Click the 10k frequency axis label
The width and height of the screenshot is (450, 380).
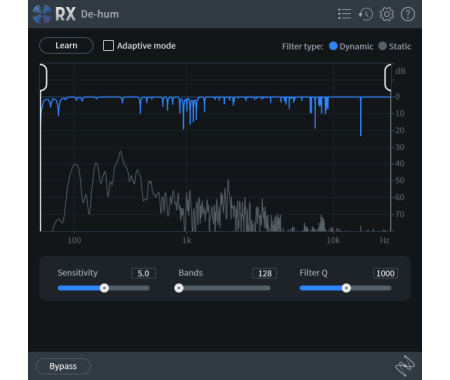[x=333, y=240]
